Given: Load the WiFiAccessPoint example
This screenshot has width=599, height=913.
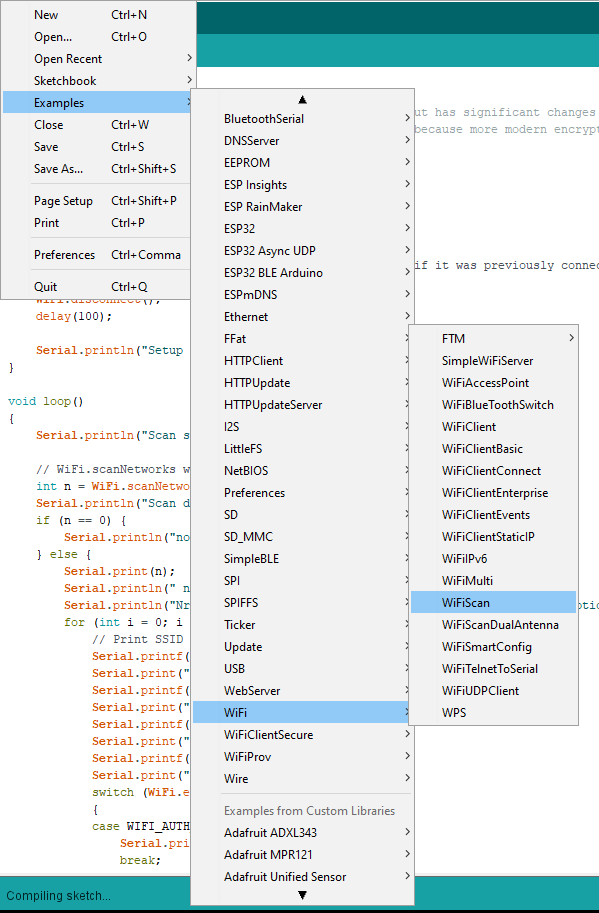Looking at the screenshot, I should coord(494,383).
